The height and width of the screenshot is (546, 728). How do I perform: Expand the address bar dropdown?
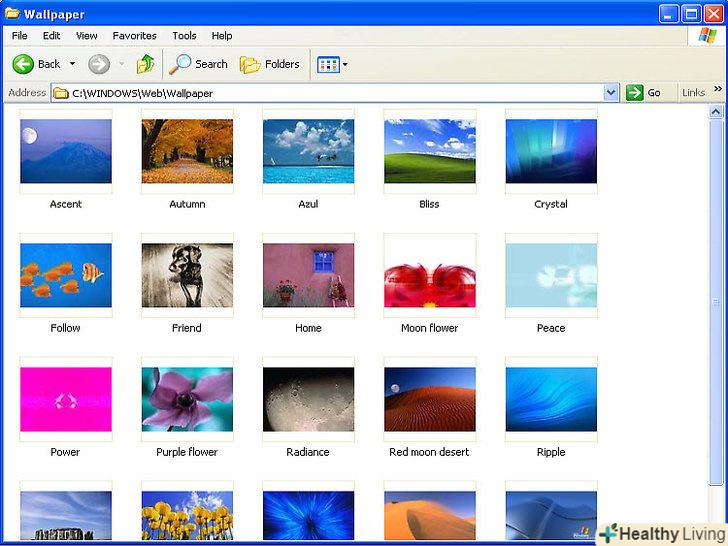coord(611,93)
